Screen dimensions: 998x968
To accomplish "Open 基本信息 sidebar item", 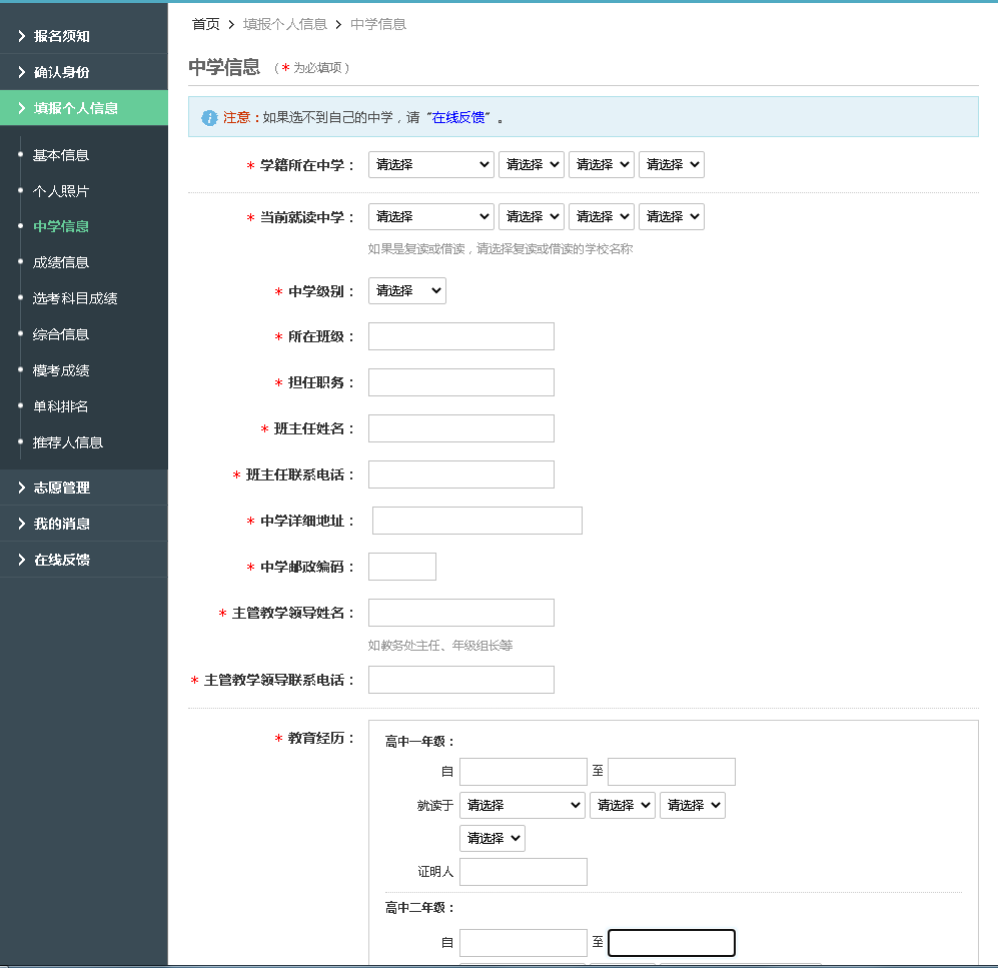I will pos(61,155).
